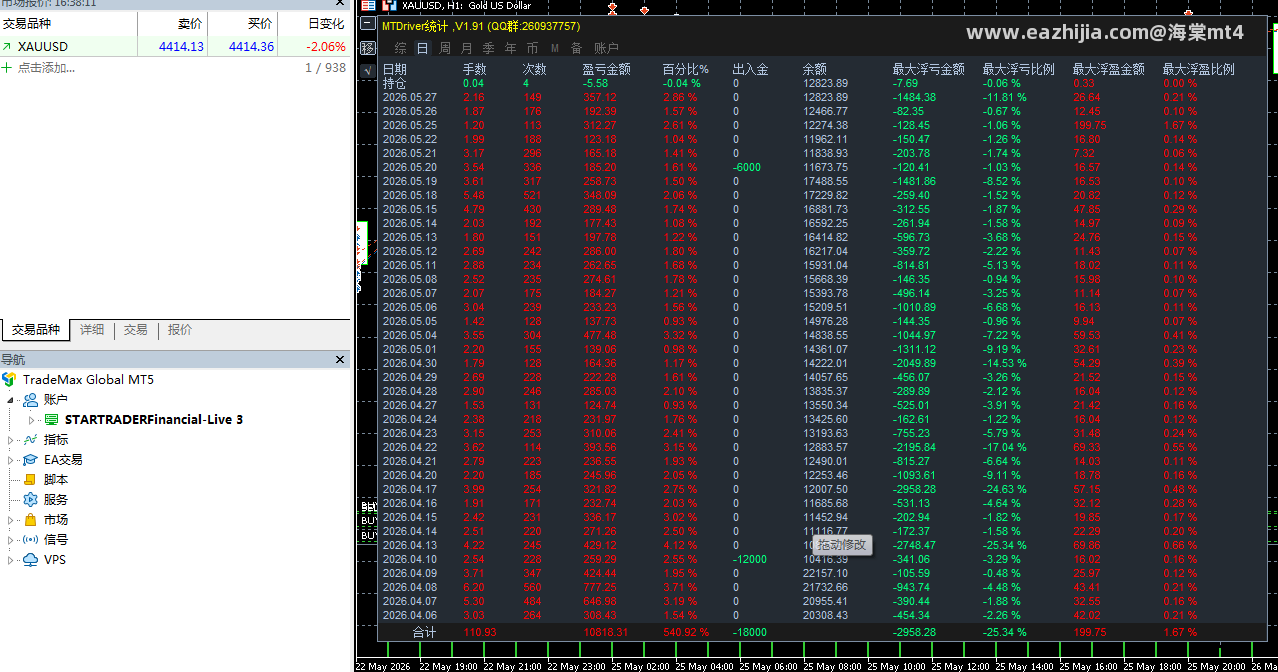Open the 报价 tab in Market Watch

point(180,330)
